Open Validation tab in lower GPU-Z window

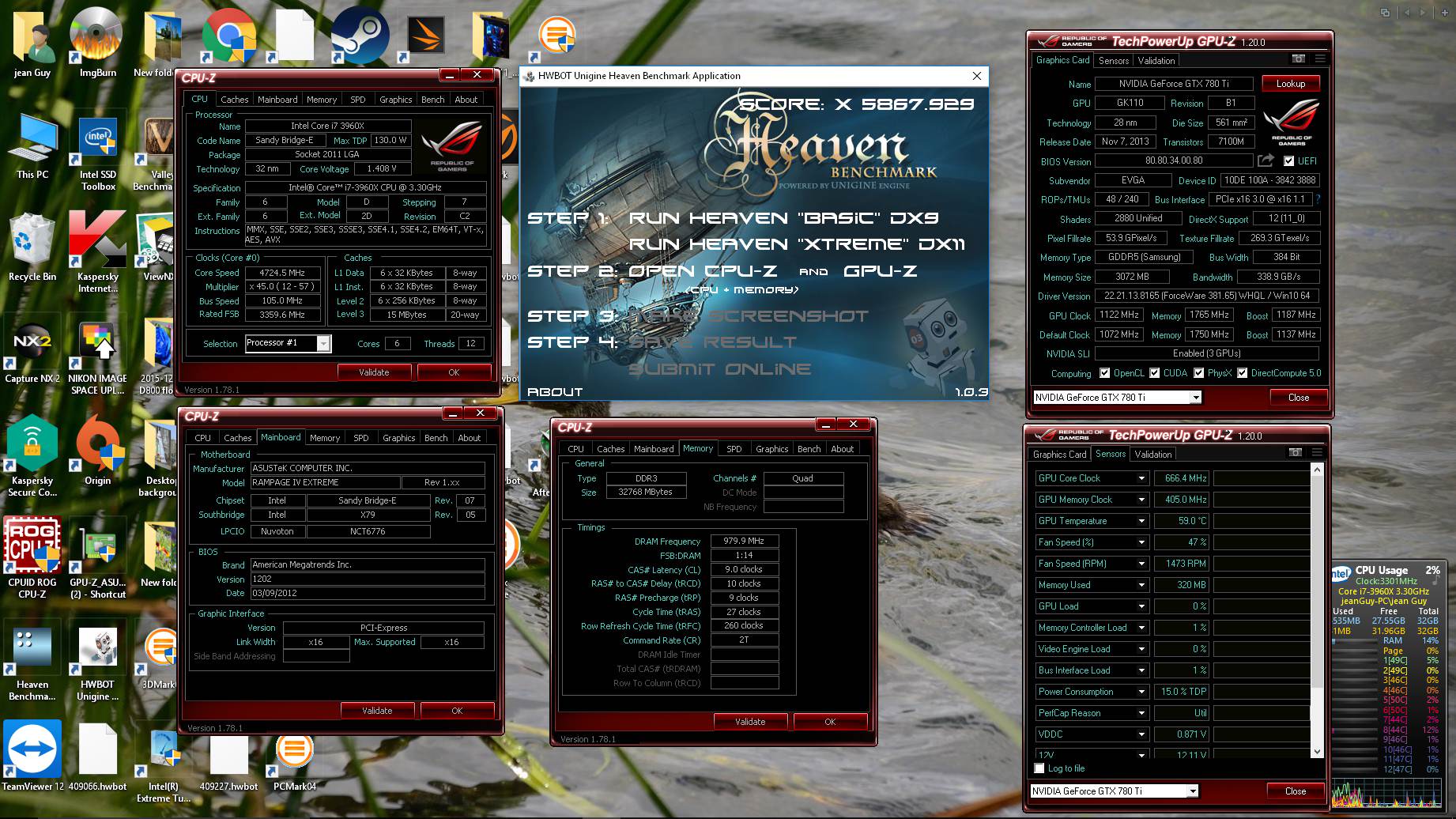1153,455
